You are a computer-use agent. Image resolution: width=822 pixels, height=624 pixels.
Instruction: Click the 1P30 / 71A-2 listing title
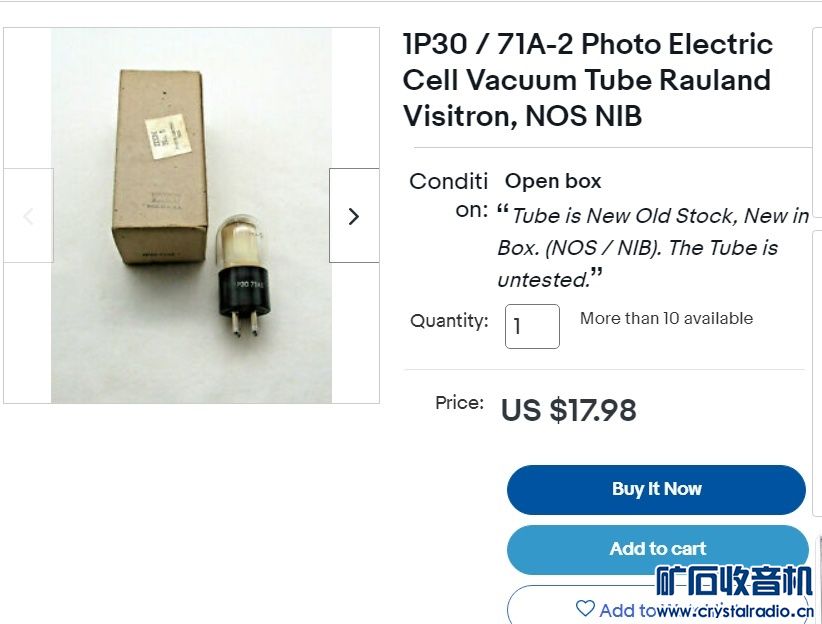[x=588, y=80]
